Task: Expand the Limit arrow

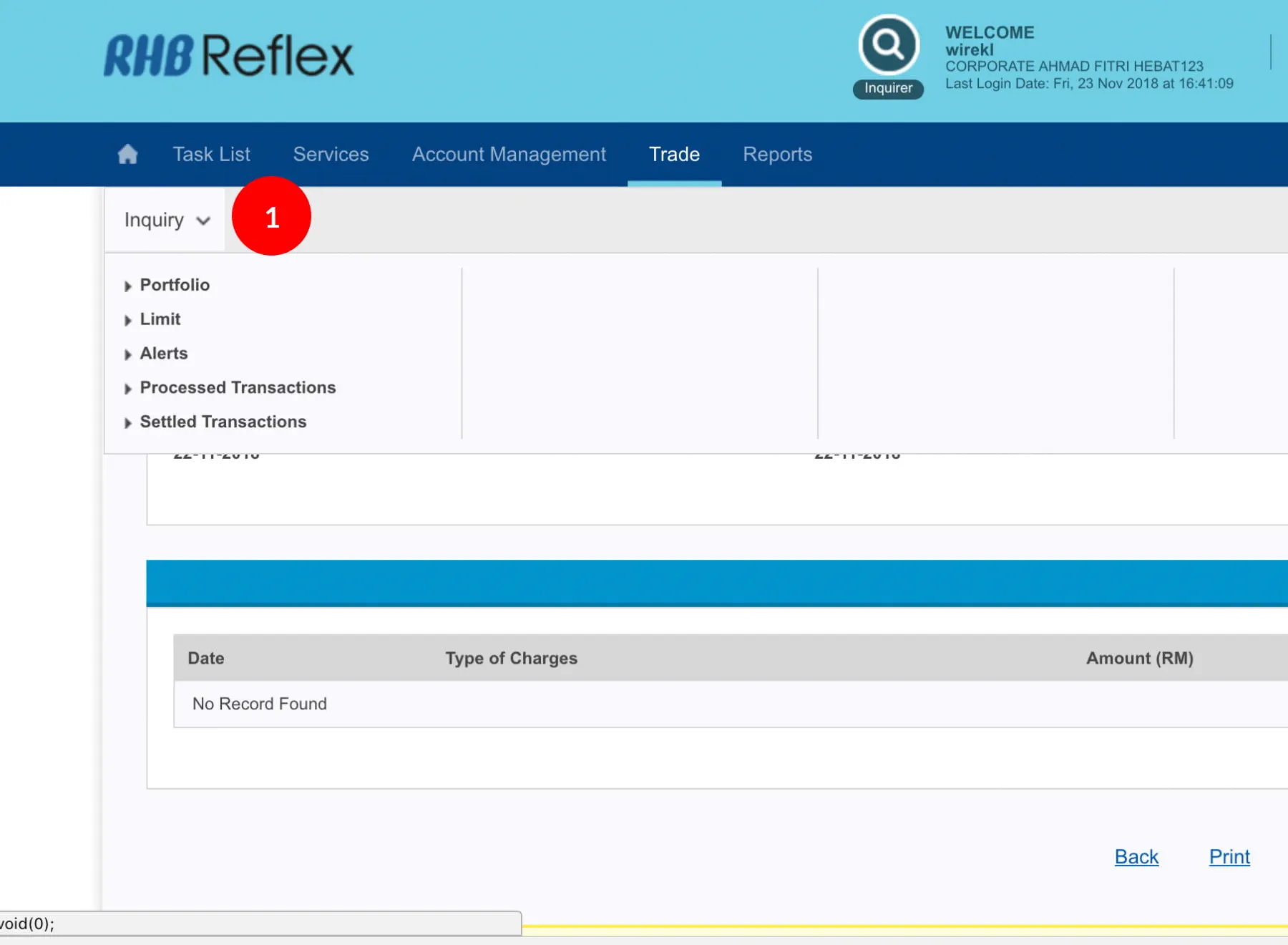Action: point(128,320)
